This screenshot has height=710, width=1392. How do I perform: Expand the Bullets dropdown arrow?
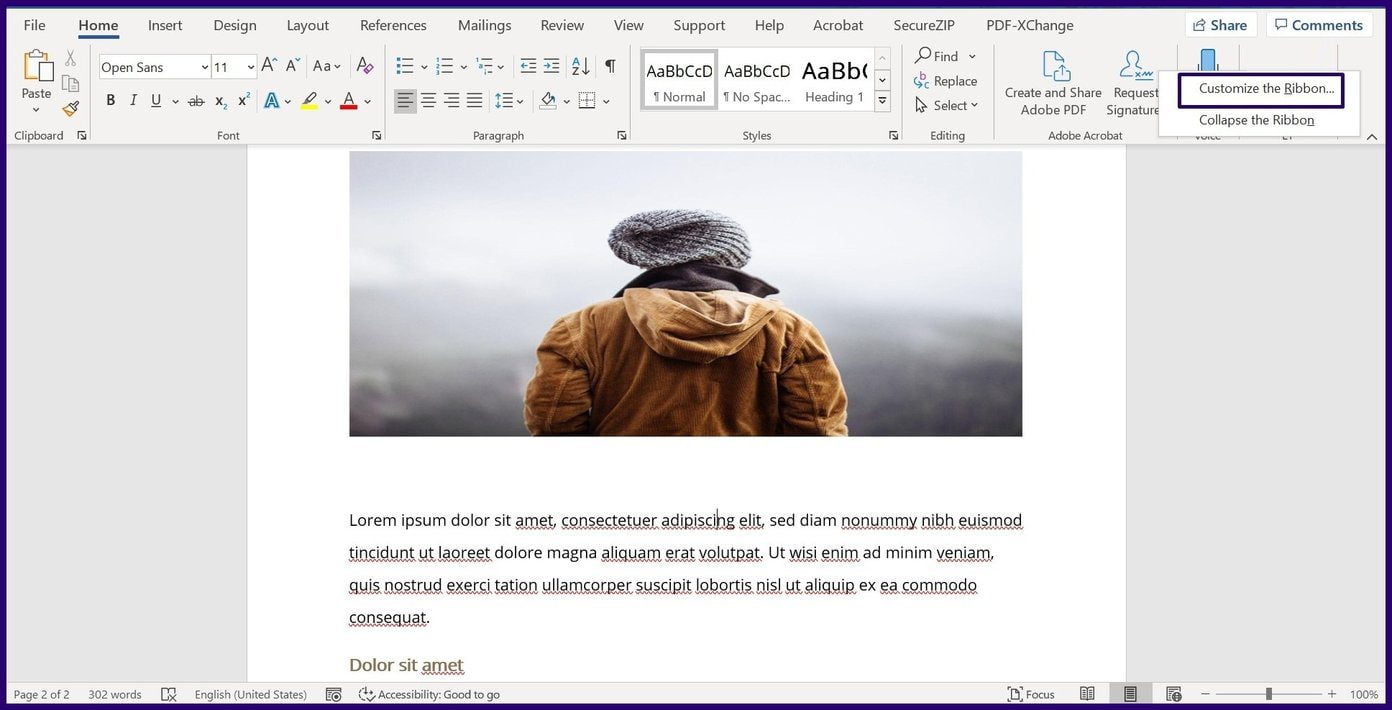pyautogui.click(x=423, y=66)
